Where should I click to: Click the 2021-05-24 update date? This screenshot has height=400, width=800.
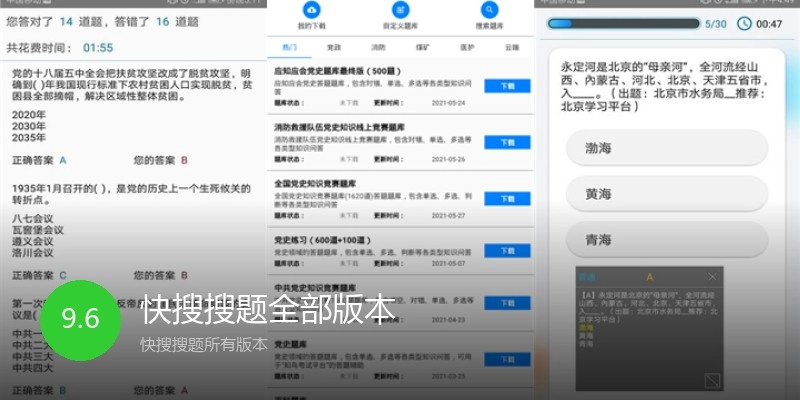point(448,103)
